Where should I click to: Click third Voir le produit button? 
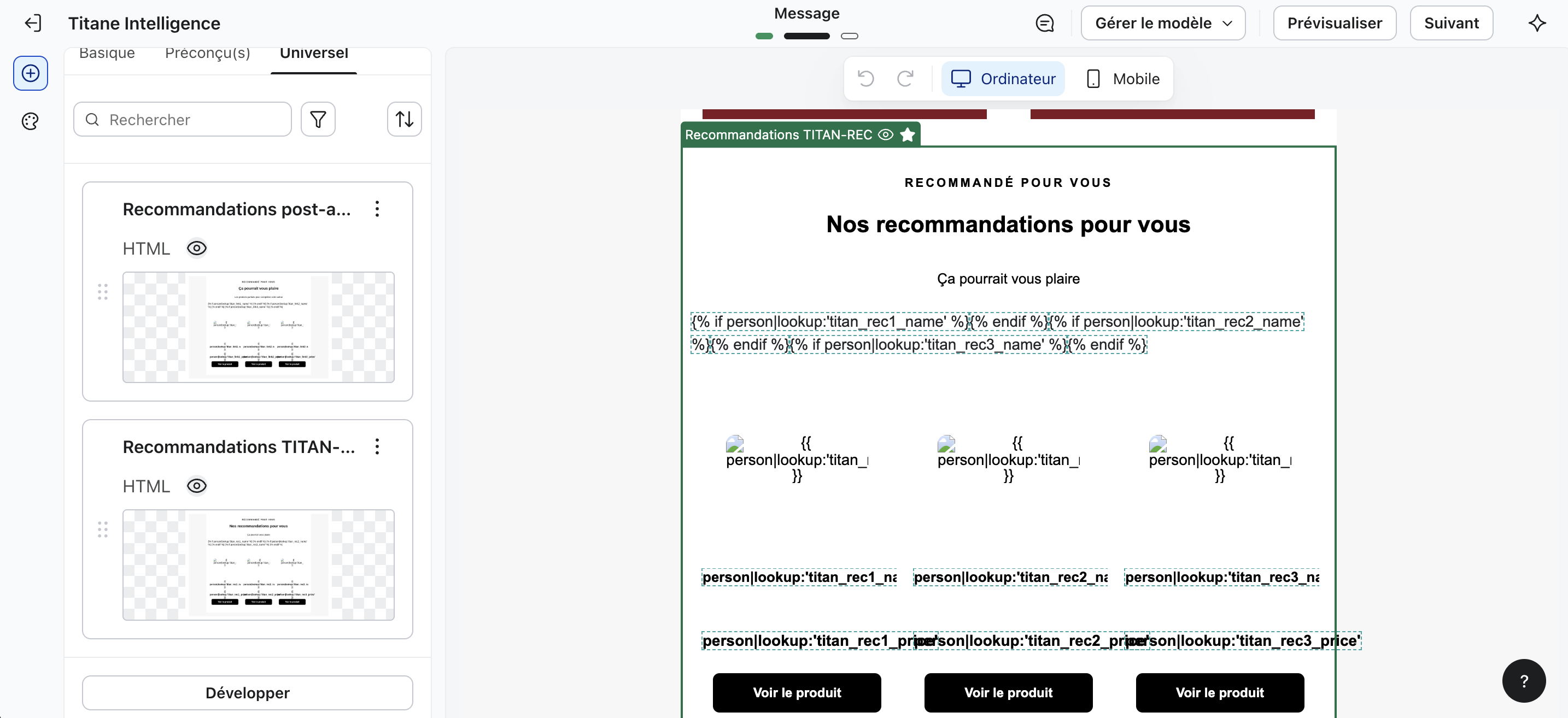tap(1219, 692)
